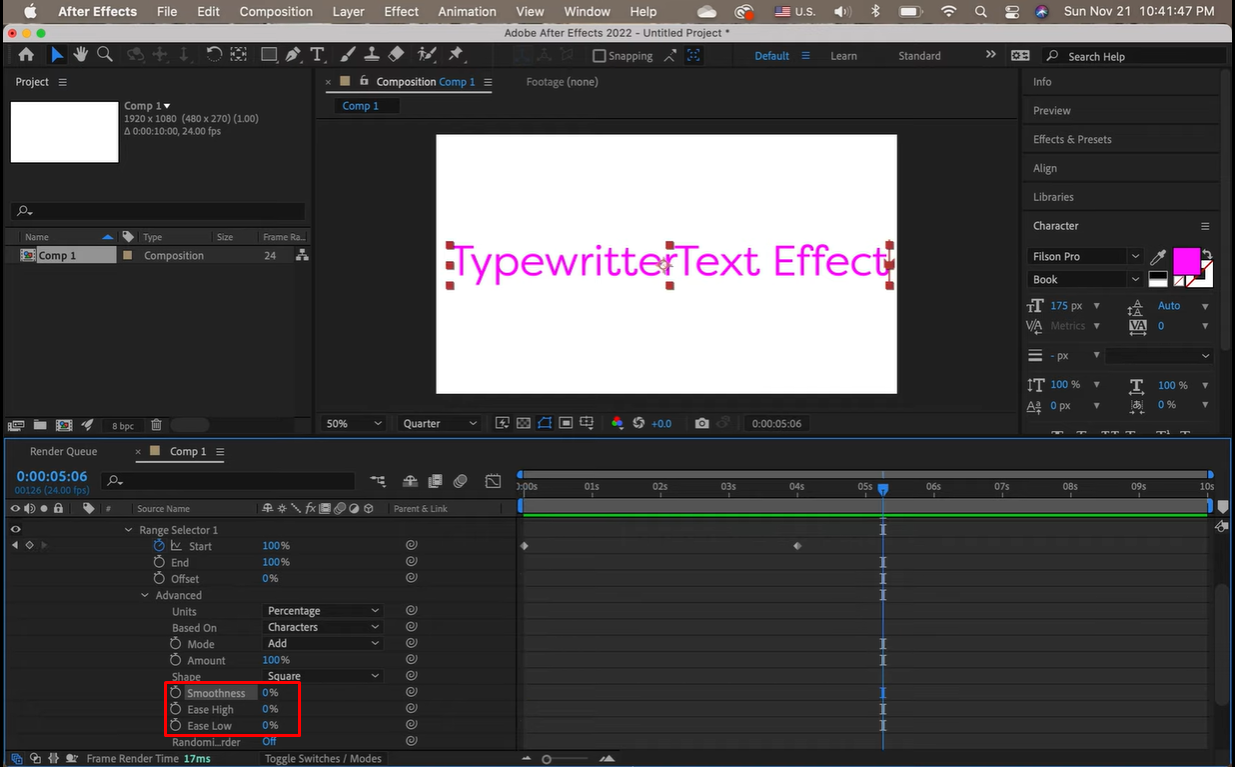This screenshot has width=1235, height=767.
Task: Click the eyedropper in Character panel
Action: 1159,257
